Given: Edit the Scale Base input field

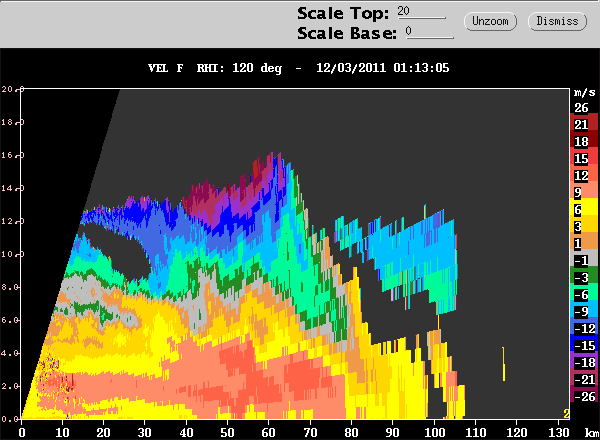Looking at the screenshot, I should 429,32.
